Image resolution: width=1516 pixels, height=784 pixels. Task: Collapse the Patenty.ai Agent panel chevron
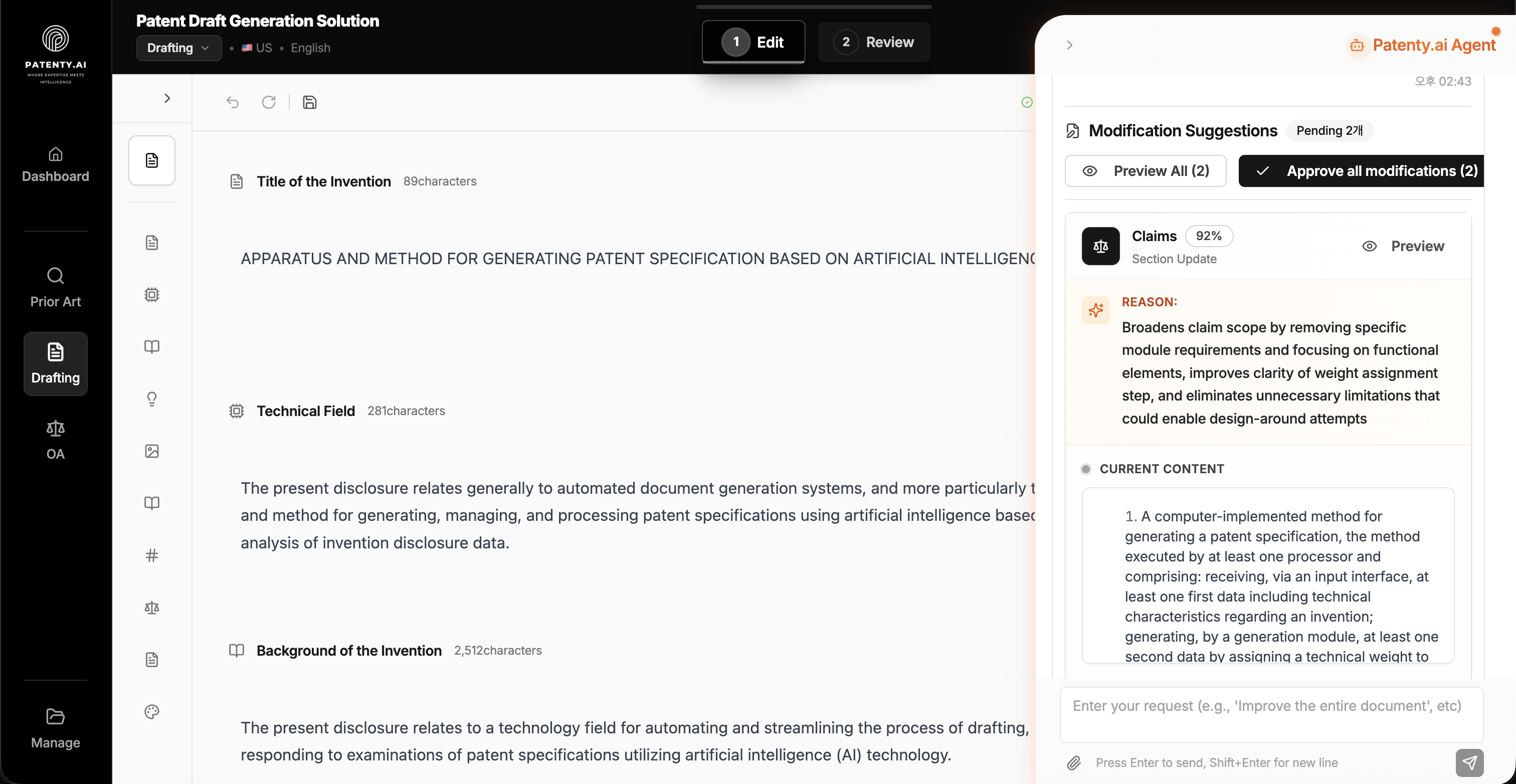pyautogui.click(x=1069, y=45)
